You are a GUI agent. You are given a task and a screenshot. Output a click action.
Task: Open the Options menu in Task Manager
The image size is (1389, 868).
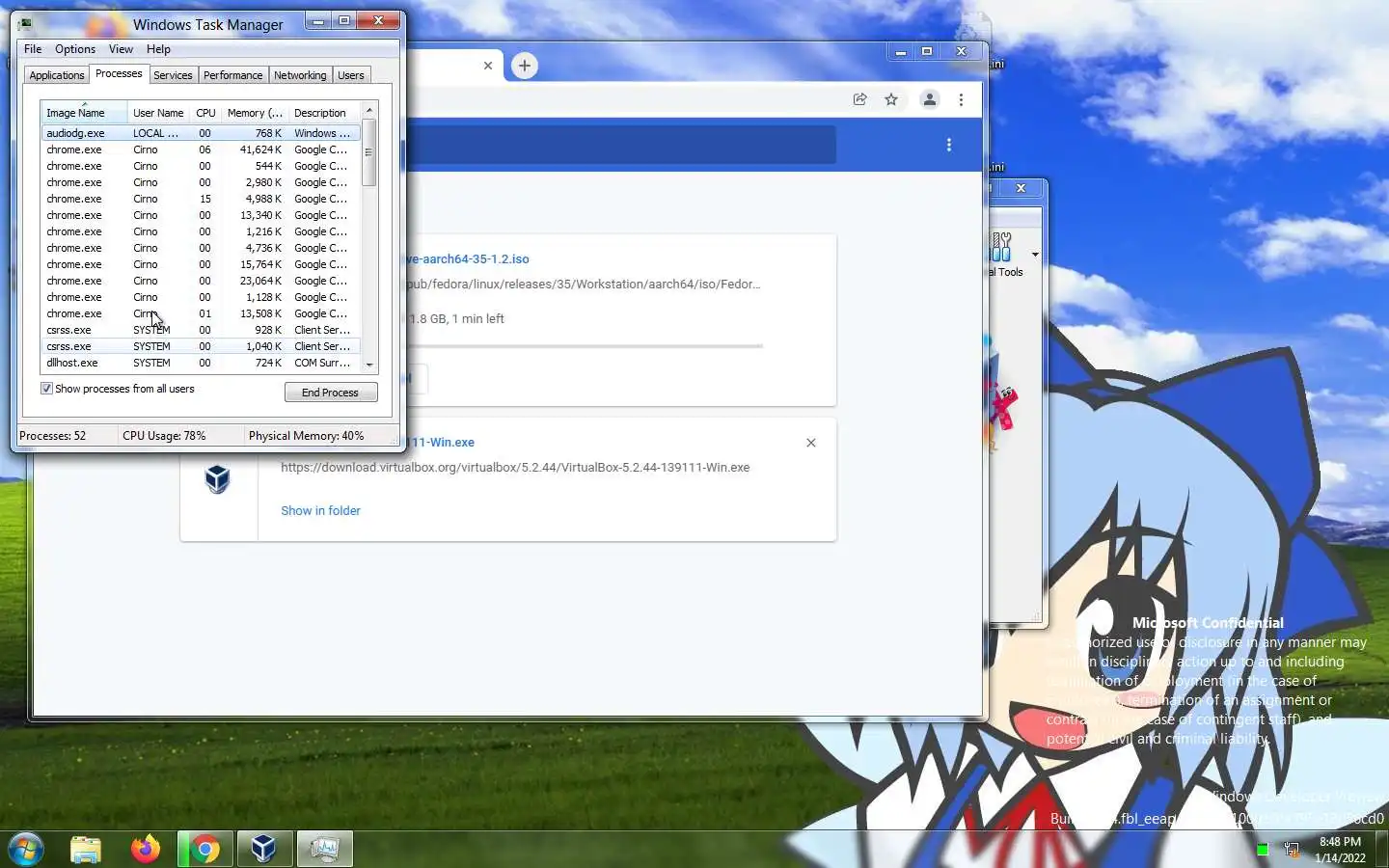tap(75, 49)
